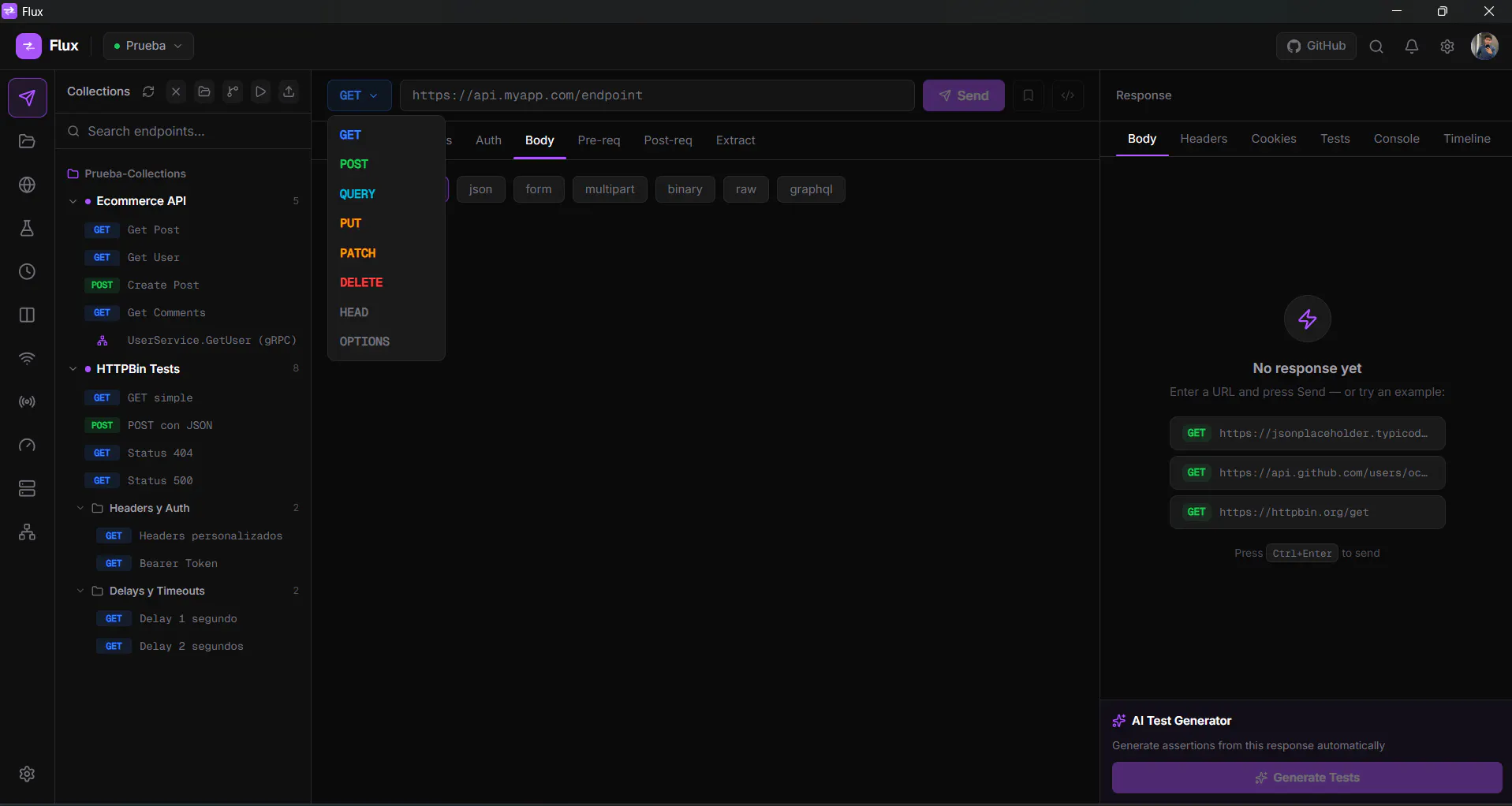
Task: Choose form body type
Action: click(x=539, y=189)
